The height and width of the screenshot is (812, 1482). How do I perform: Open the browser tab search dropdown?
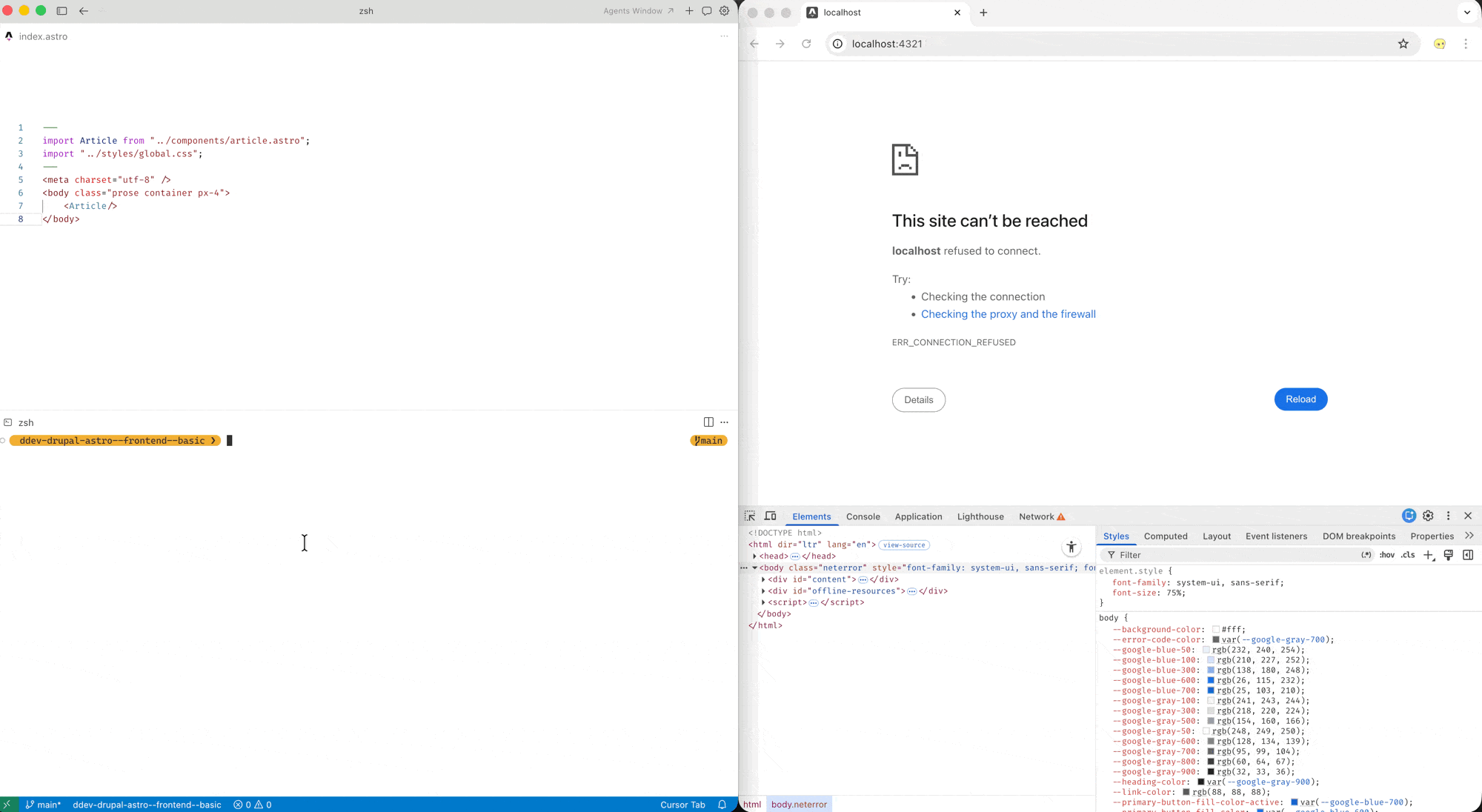1467,13
